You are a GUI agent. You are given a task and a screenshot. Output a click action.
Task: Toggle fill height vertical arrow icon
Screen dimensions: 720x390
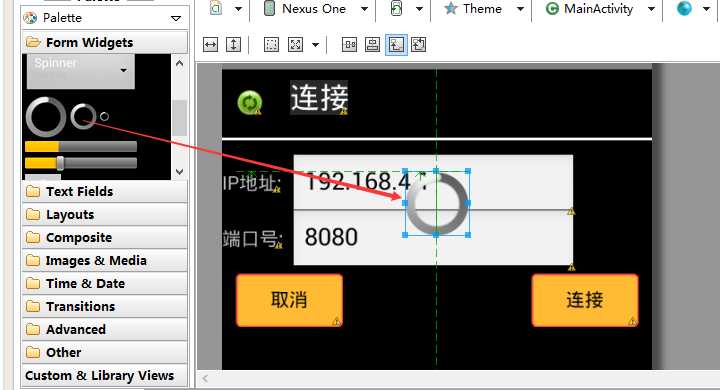pyautogui.click(x=233, y=45)
